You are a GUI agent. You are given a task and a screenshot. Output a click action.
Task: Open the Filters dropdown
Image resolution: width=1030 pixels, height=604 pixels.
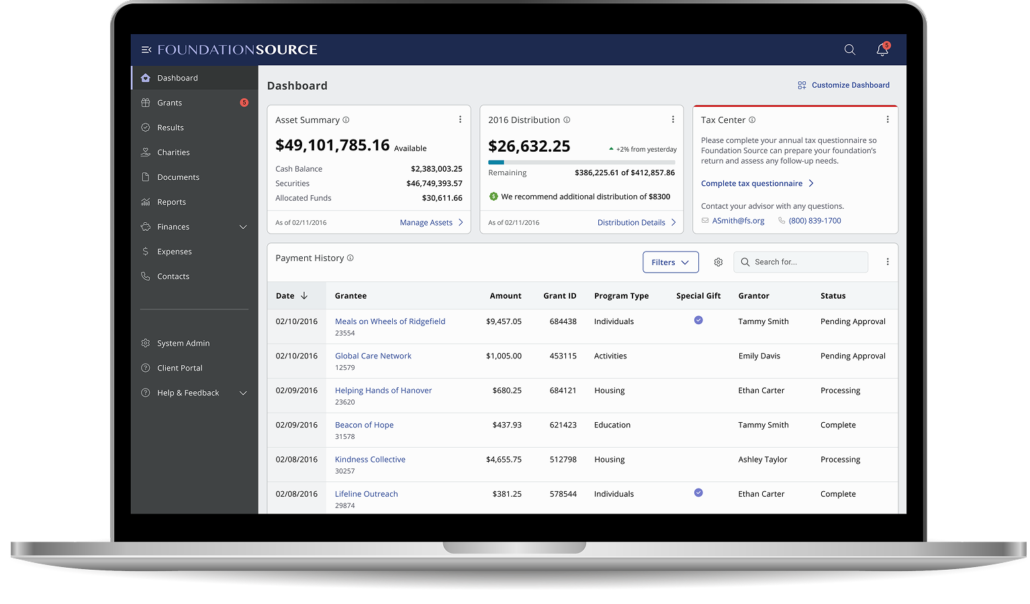click(670, 262)
